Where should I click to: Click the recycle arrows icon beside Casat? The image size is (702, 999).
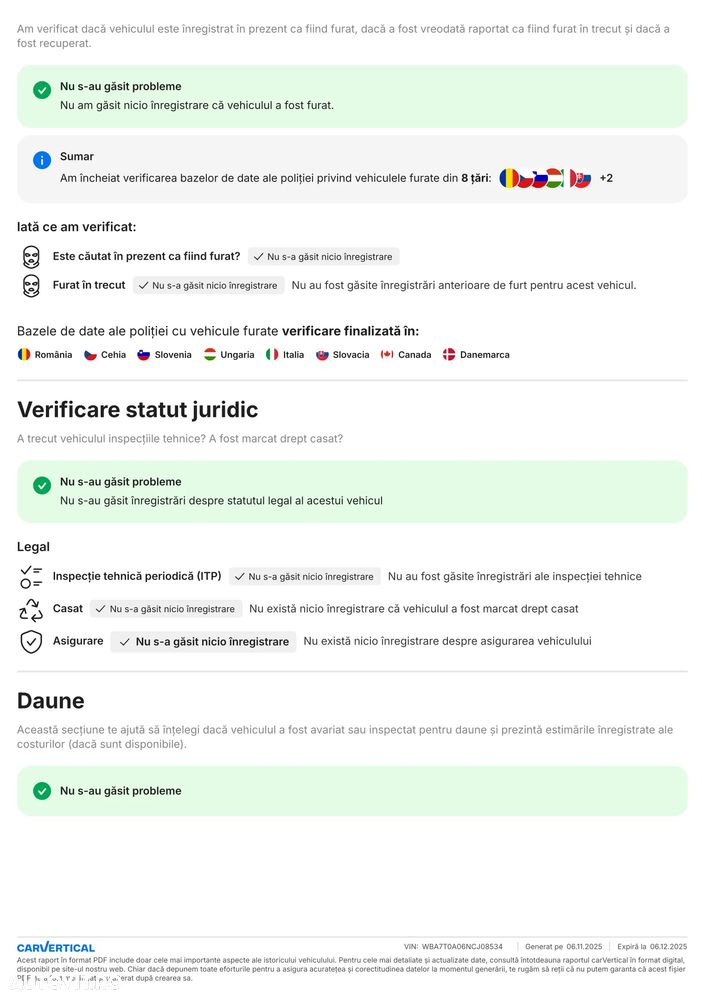31,609
